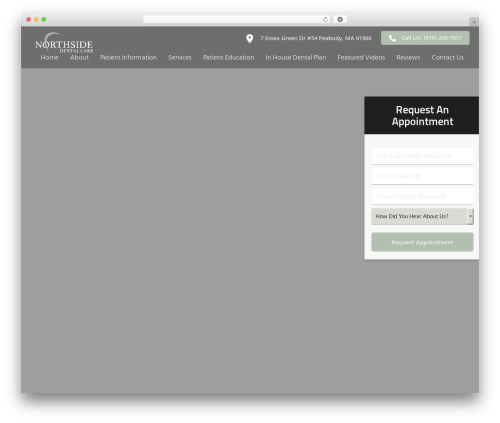Open In House Dental Plan page
Image resolution: width=500 pixels, height=423 pixels.
[296, 58]
